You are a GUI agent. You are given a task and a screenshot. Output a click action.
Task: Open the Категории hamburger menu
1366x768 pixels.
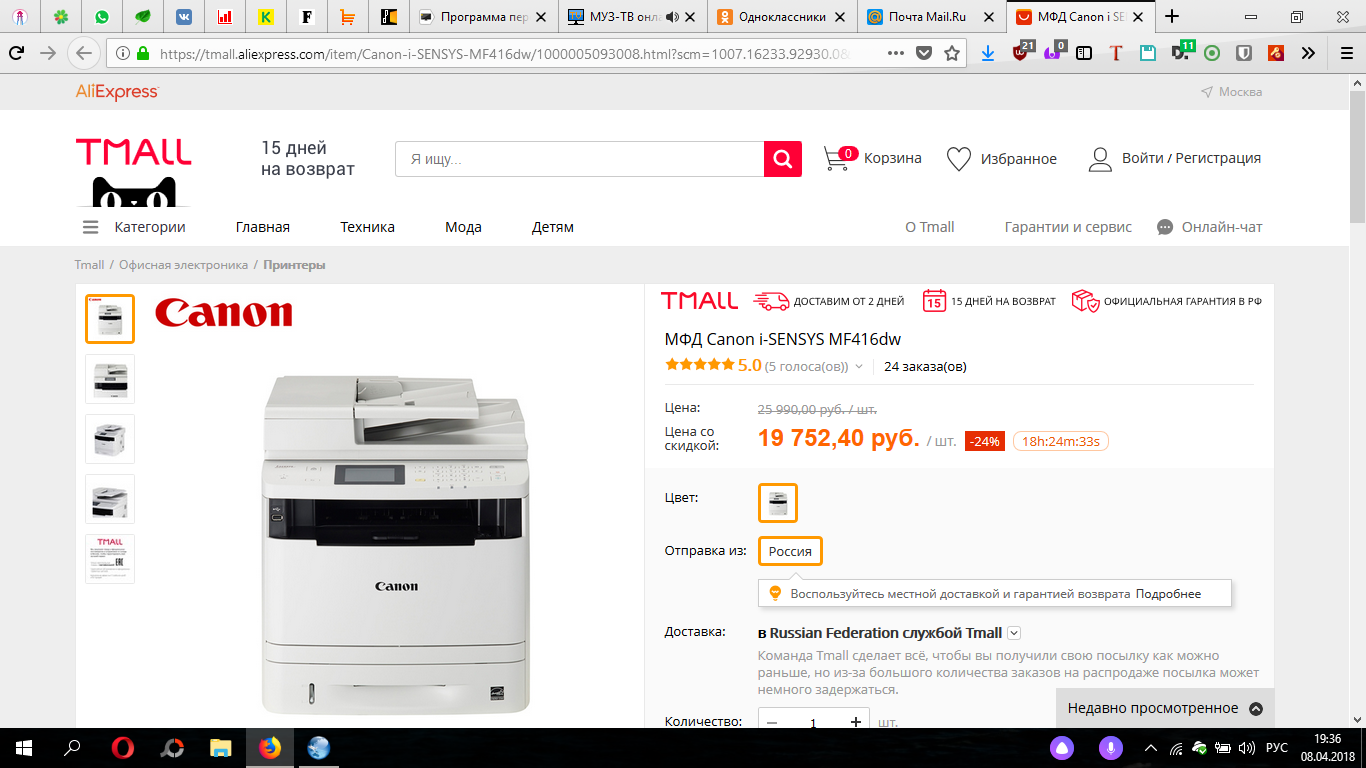click(x=134, y=227)
